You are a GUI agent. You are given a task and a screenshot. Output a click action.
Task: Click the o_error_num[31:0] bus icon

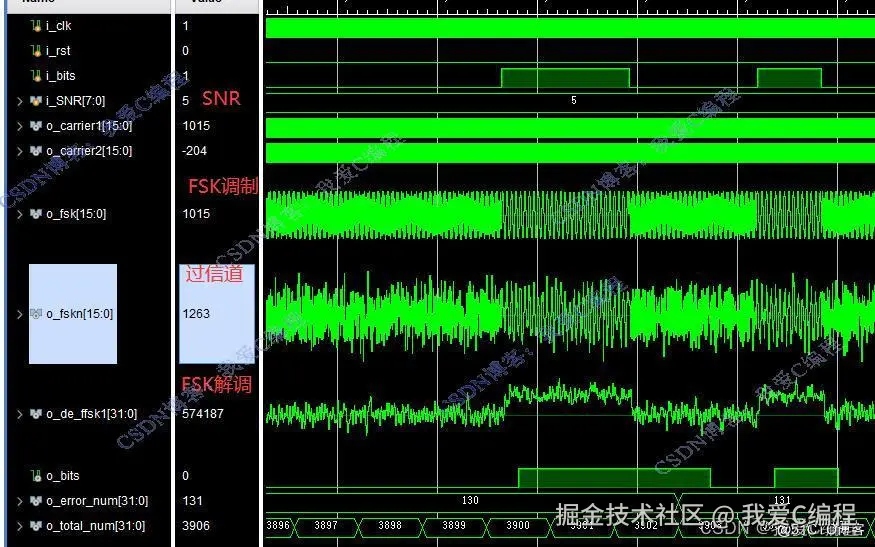(x=36, y=501)
